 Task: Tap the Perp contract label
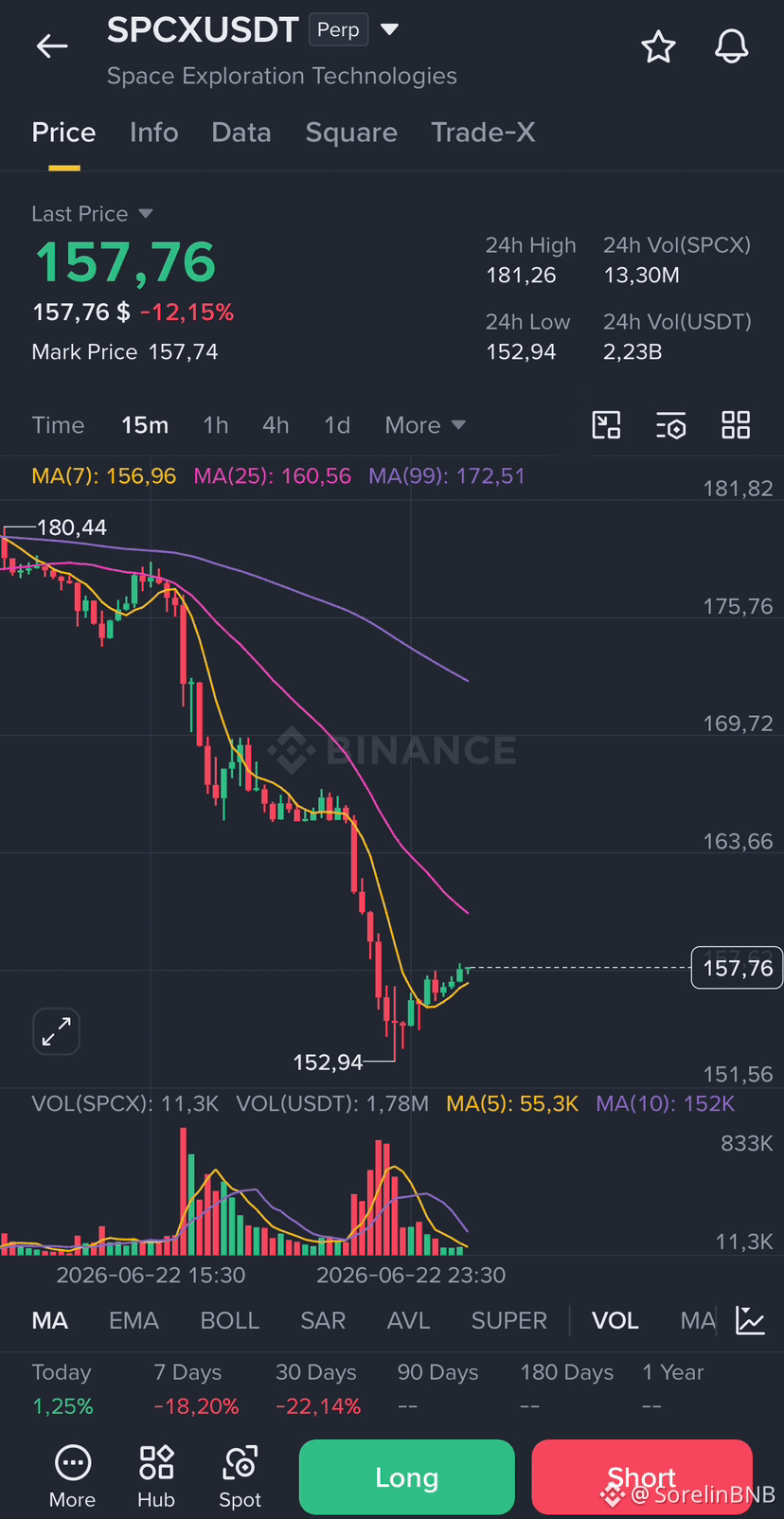pyautogui.click(x=338, y=29)
